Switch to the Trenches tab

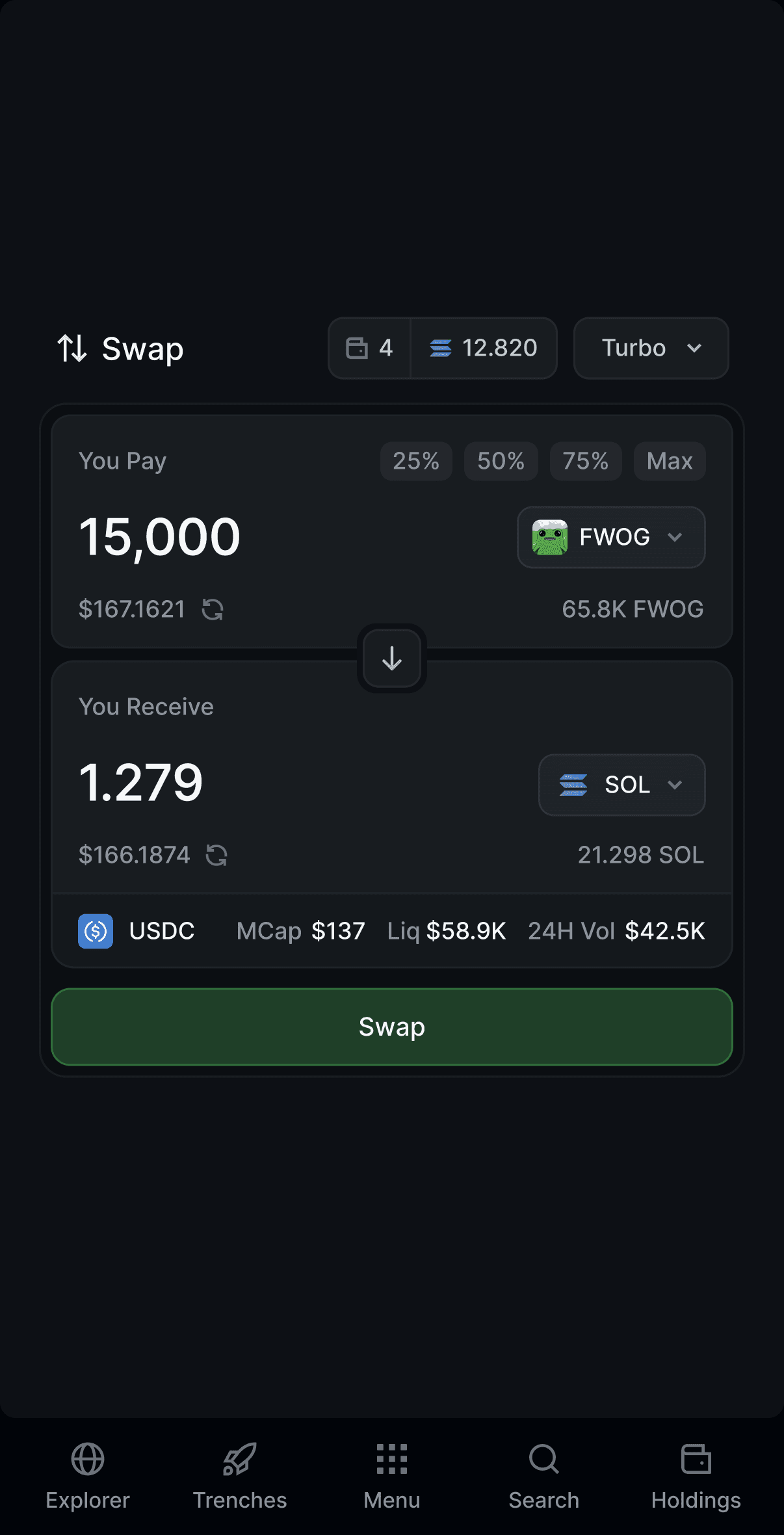(239, 1476)
